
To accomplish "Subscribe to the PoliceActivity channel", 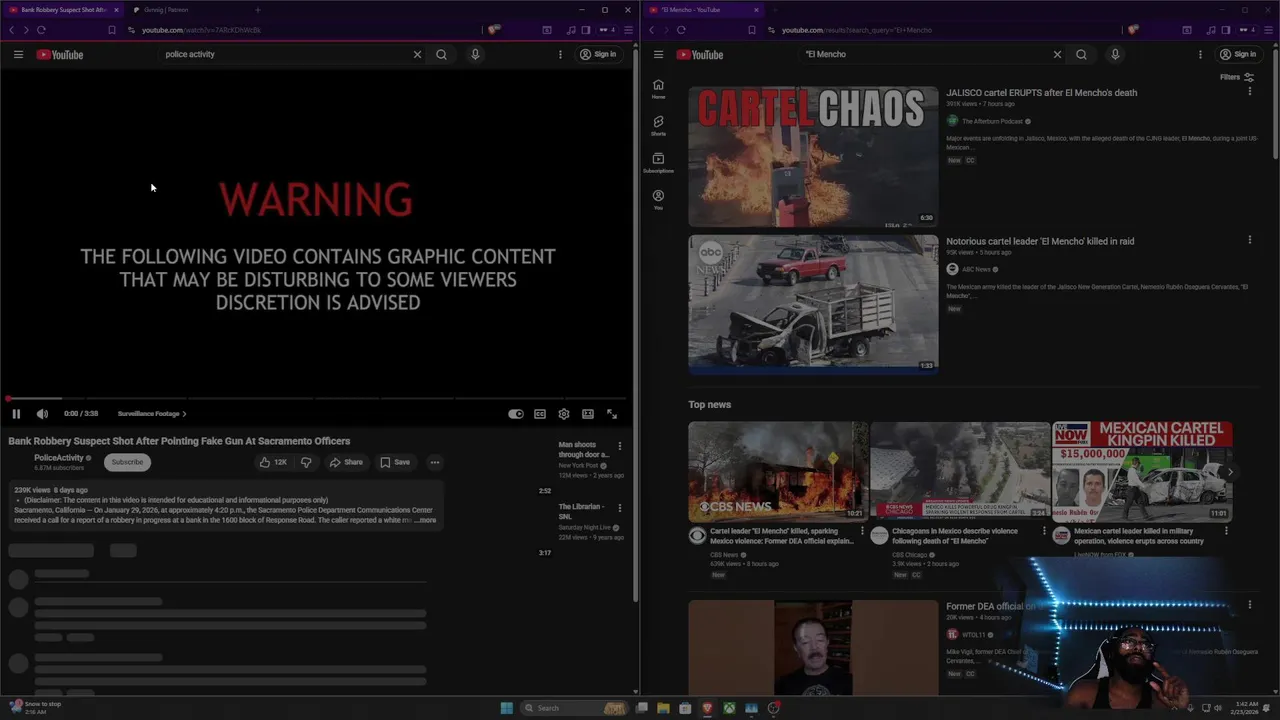I will click(127, 462).
